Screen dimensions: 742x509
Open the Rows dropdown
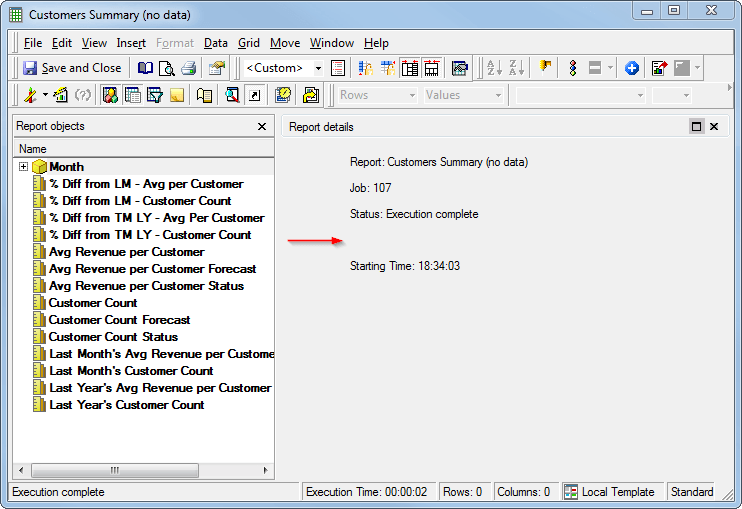[x=412, y=96]
